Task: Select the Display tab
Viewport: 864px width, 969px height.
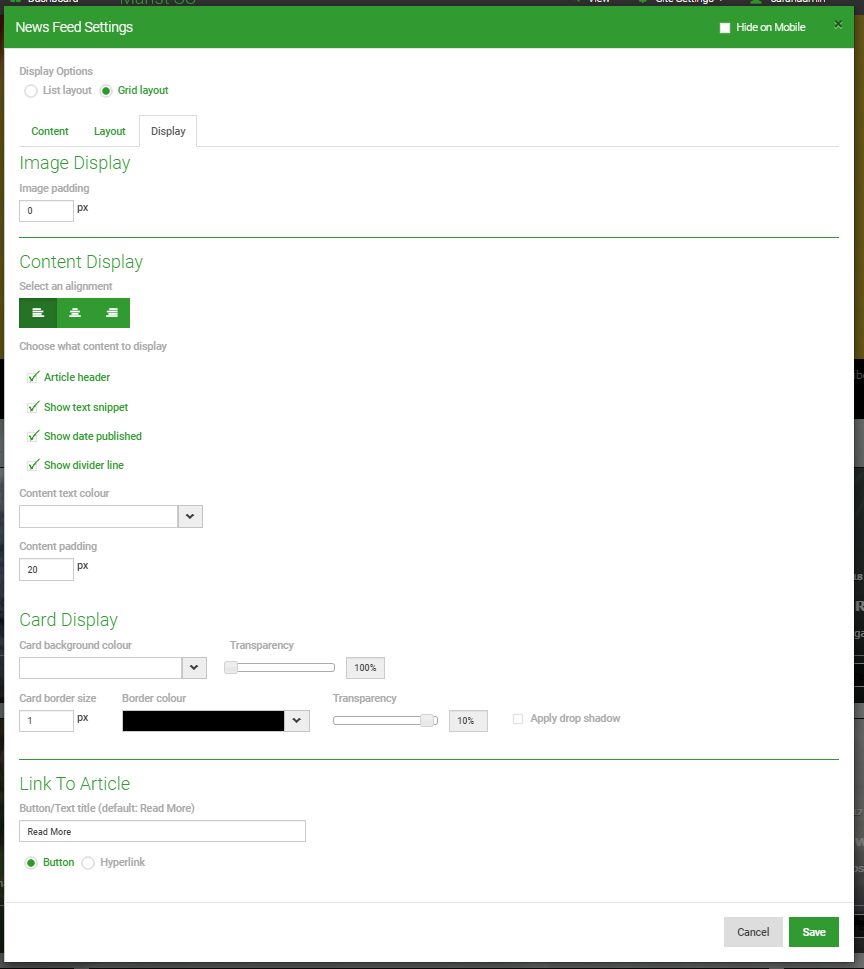Action: pos(168,131)
